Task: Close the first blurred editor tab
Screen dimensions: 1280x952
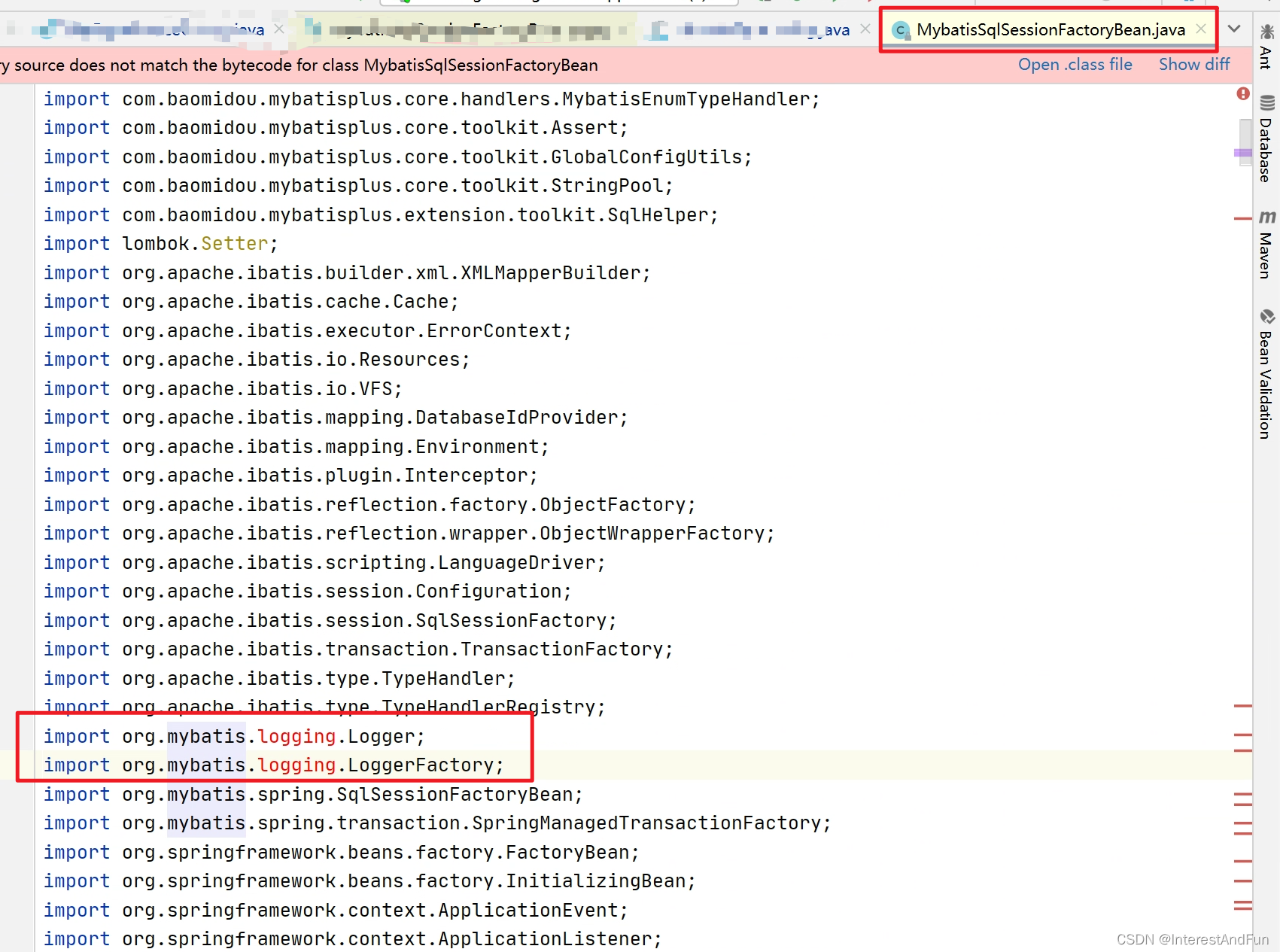Action: pyautogui.click(x=279, y=29)
